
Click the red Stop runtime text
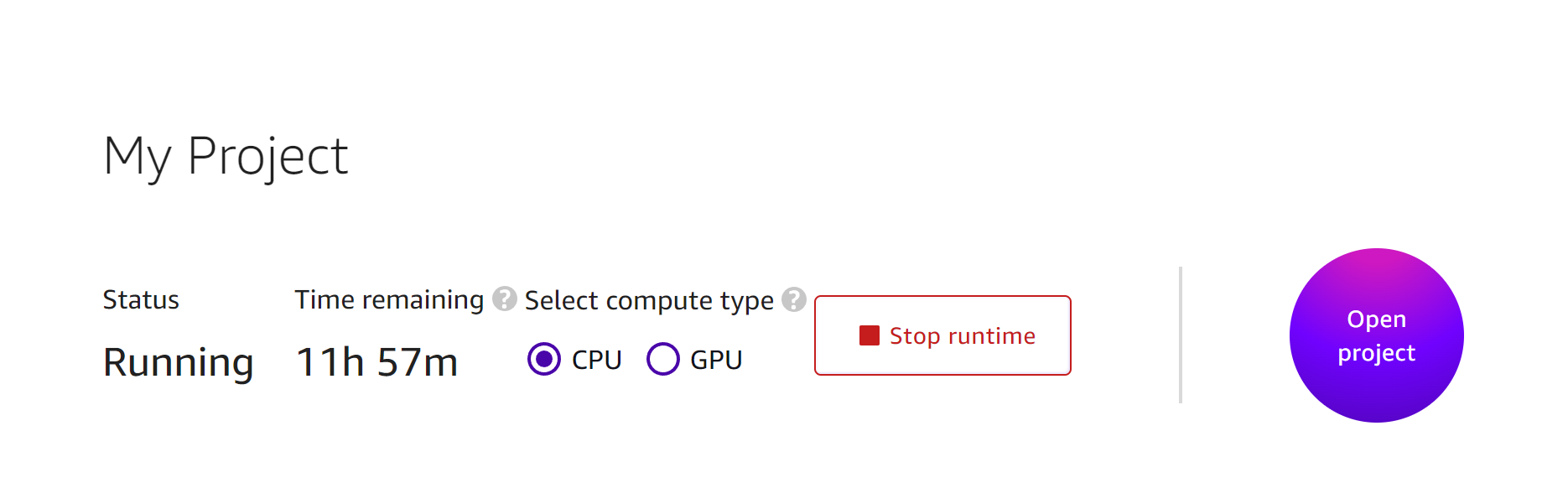[x=962, y=335]
